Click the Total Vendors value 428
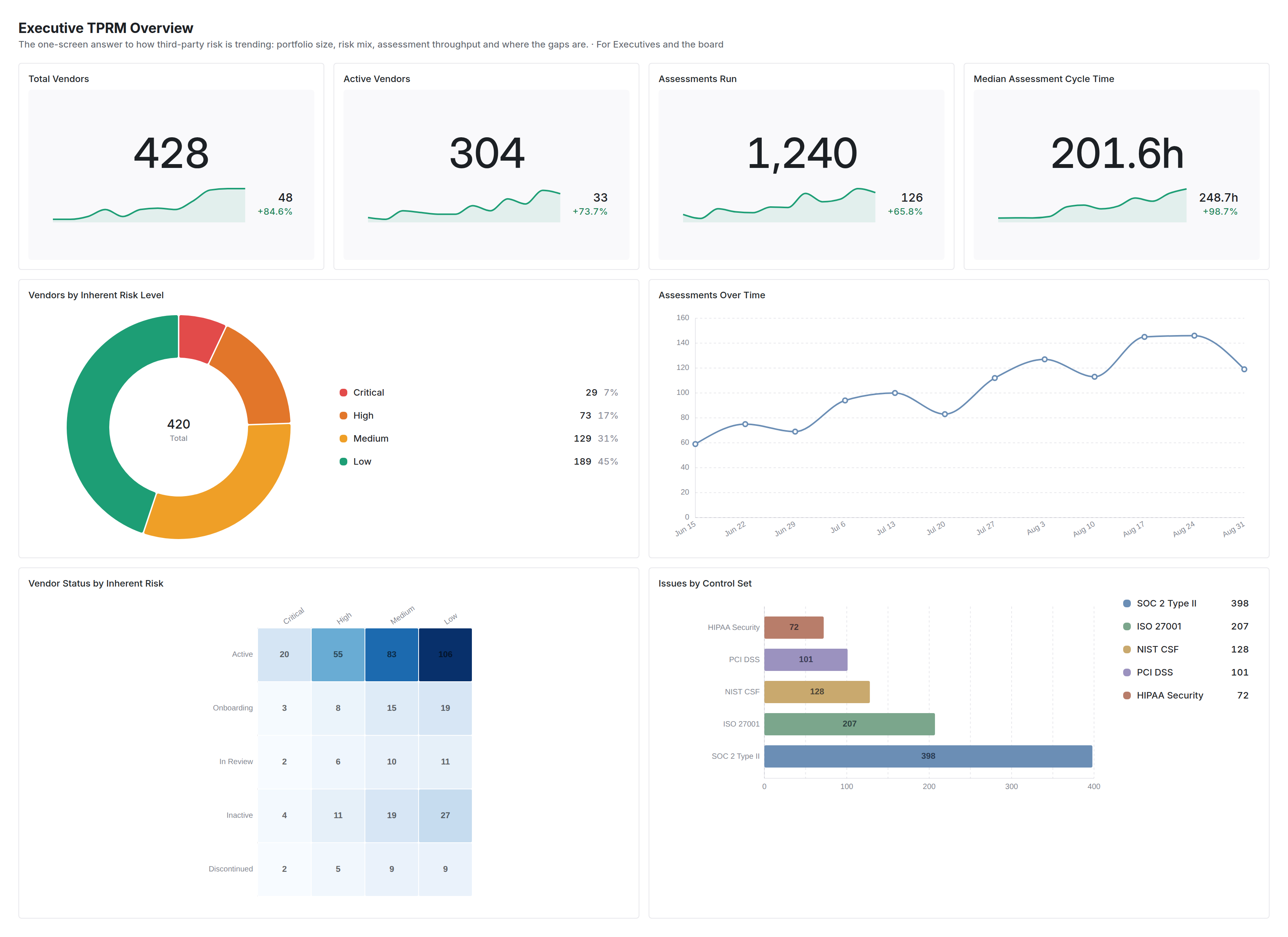This screenshot has height=937, width=1288. point(171,153)
